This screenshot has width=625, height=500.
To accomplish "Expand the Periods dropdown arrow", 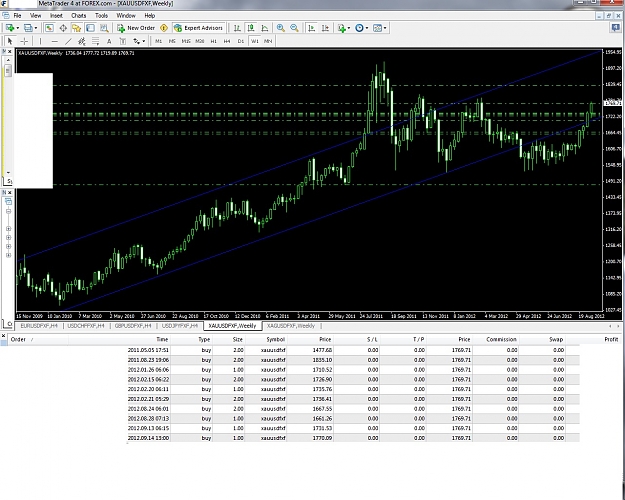I will 367,28.
